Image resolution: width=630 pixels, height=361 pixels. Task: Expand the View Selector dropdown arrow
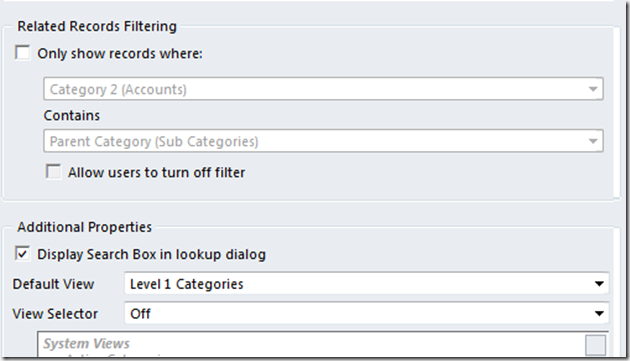point(599,314)
